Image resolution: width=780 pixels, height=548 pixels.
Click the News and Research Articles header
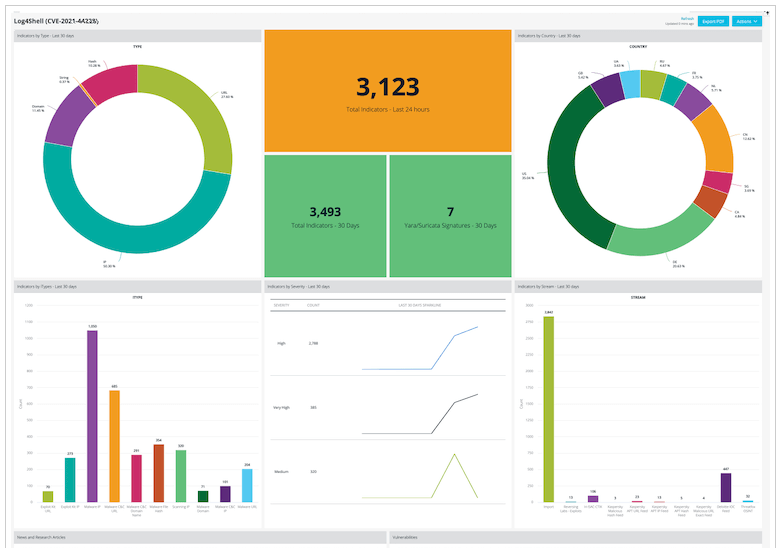200,537
